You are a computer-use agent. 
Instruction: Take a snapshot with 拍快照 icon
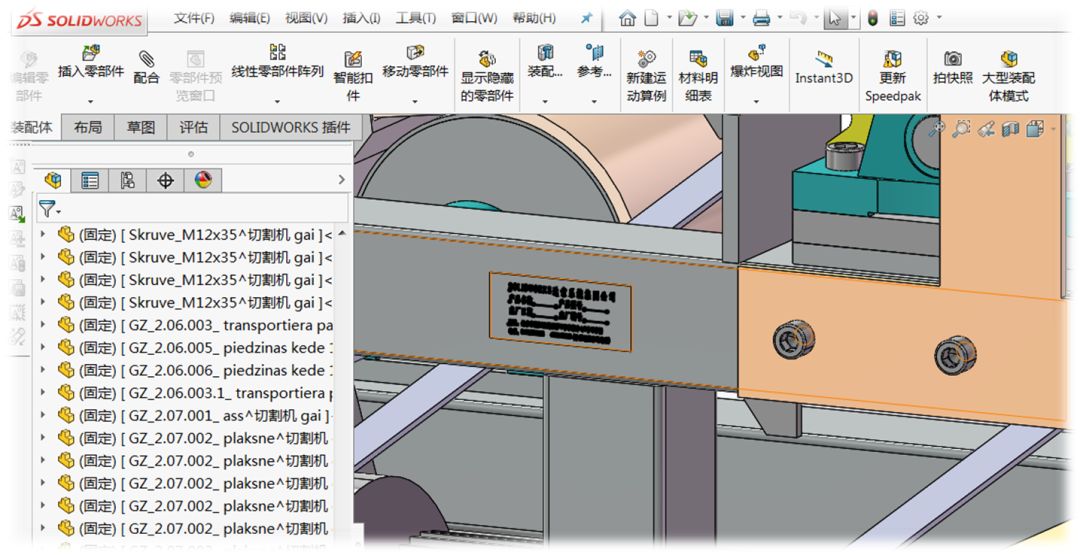[953, 58]
